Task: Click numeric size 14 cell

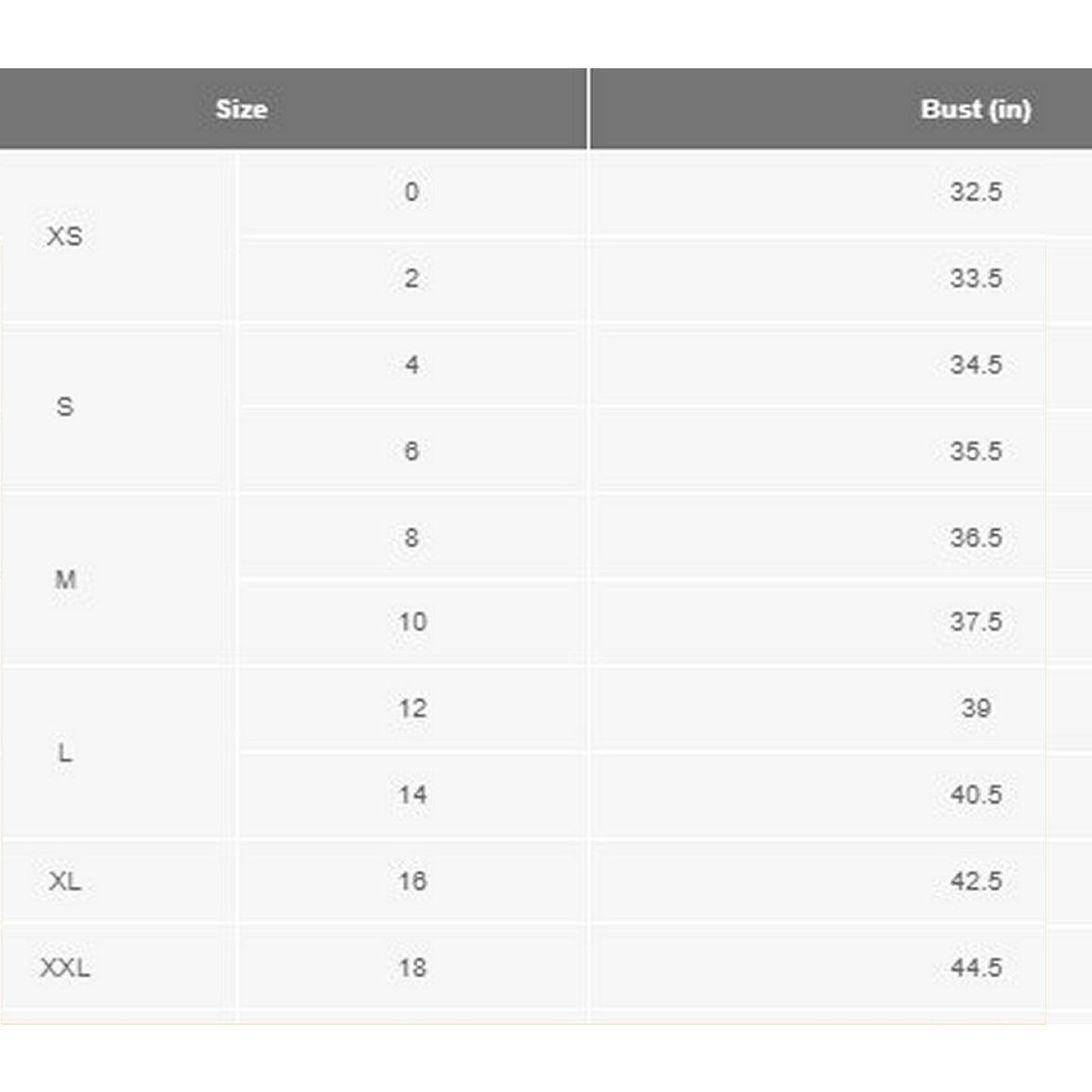Action: coord(413,794)
